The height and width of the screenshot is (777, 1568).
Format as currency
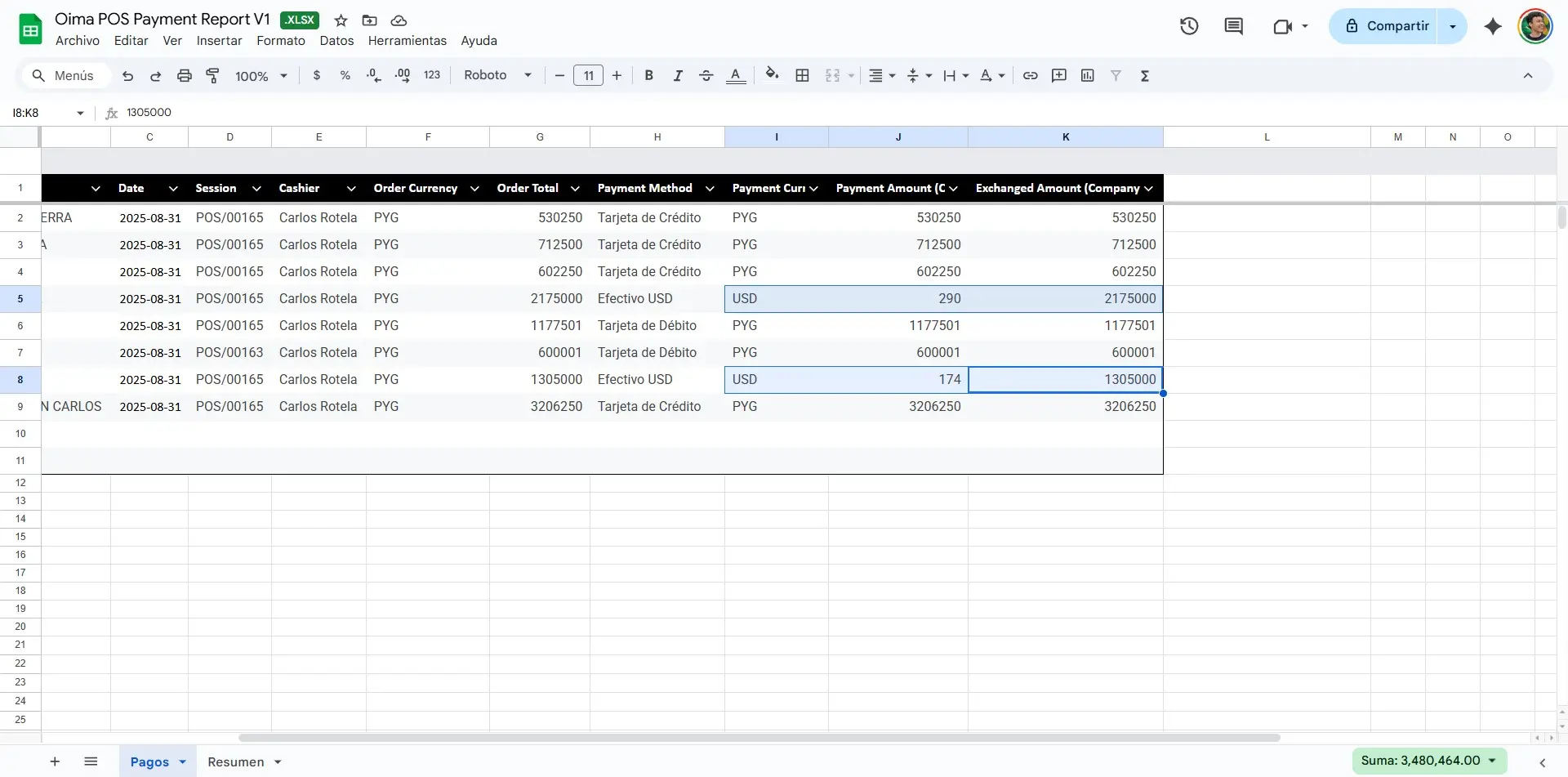[317, 75]
